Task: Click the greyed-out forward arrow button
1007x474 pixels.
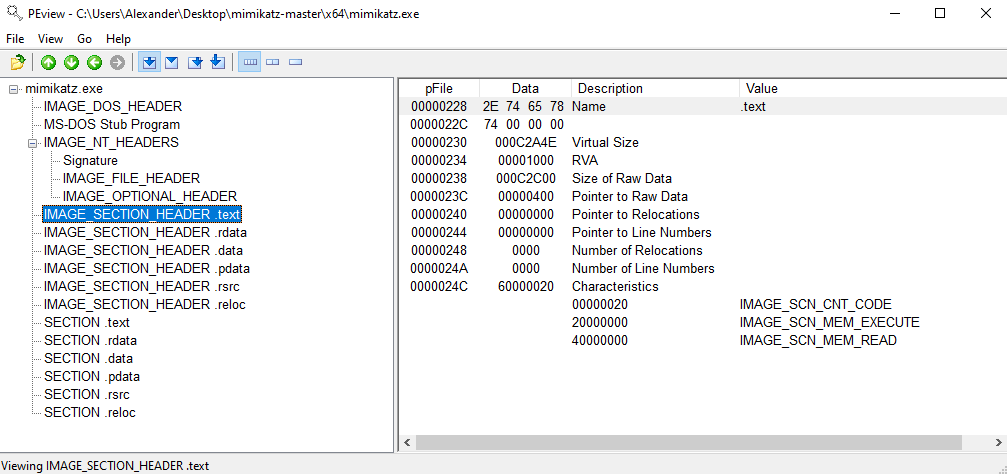Action: 117,62
